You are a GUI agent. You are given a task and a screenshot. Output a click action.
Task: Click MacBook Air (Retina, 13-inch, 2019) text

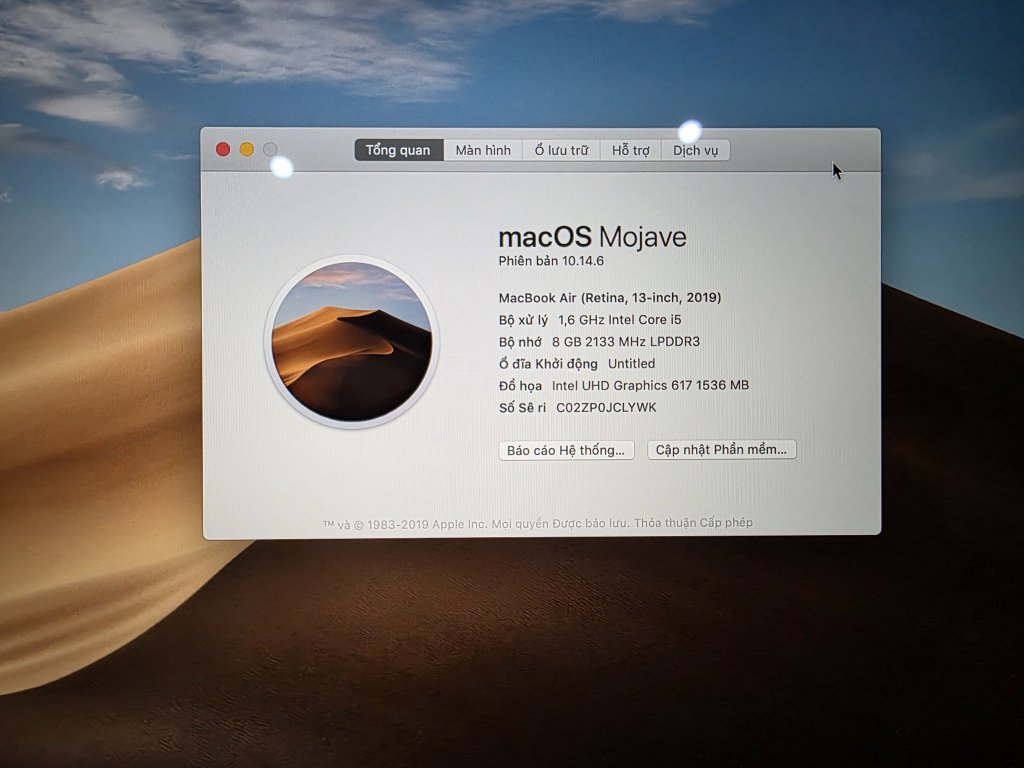[x=610, y=298]
